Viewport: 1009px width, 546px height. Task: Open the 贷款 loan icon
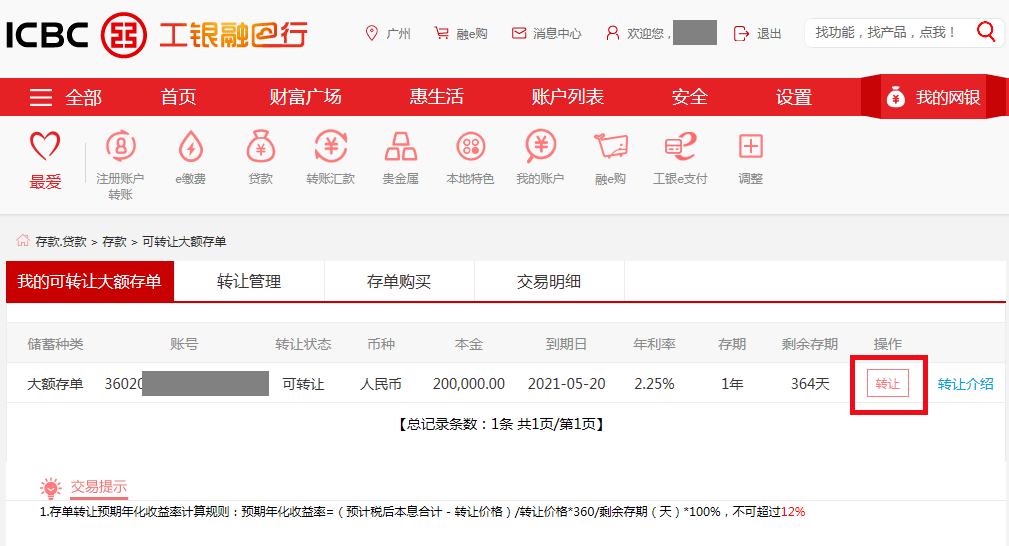pyautogui.click(x=261, y=146)
